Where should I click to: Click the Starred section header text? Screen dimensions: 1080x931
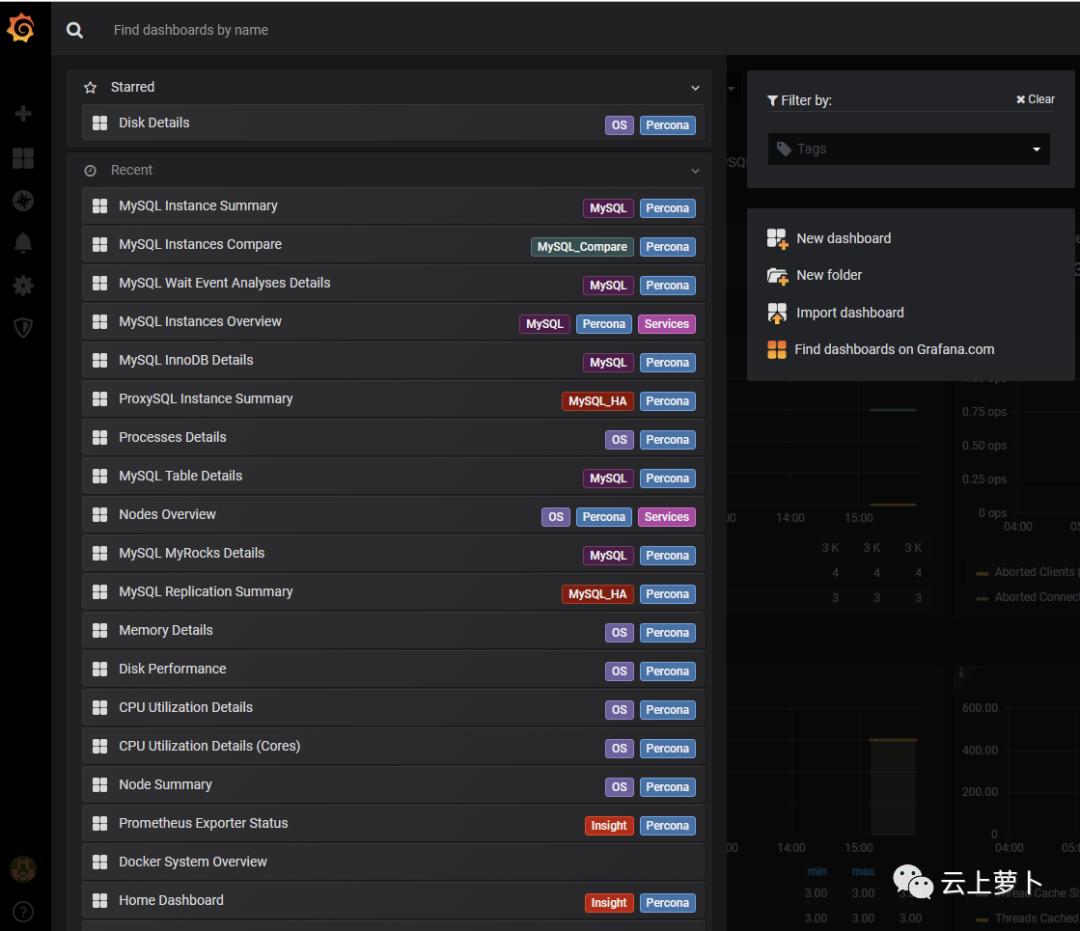click(x=133, y=87)
